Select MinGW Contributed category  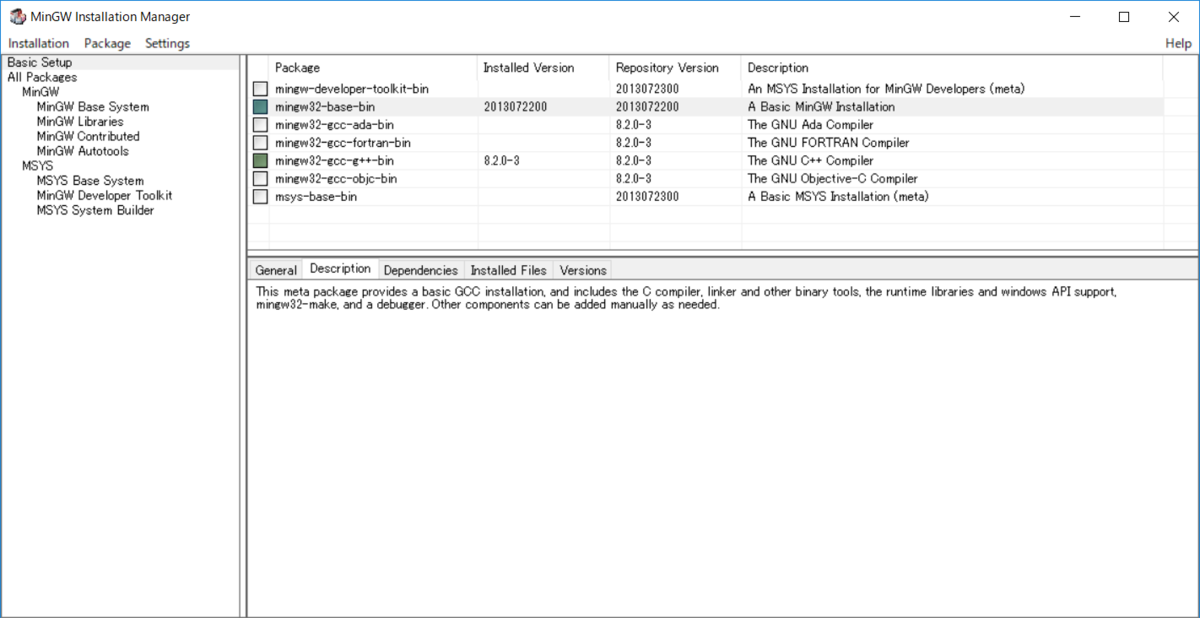coord(88,136)
